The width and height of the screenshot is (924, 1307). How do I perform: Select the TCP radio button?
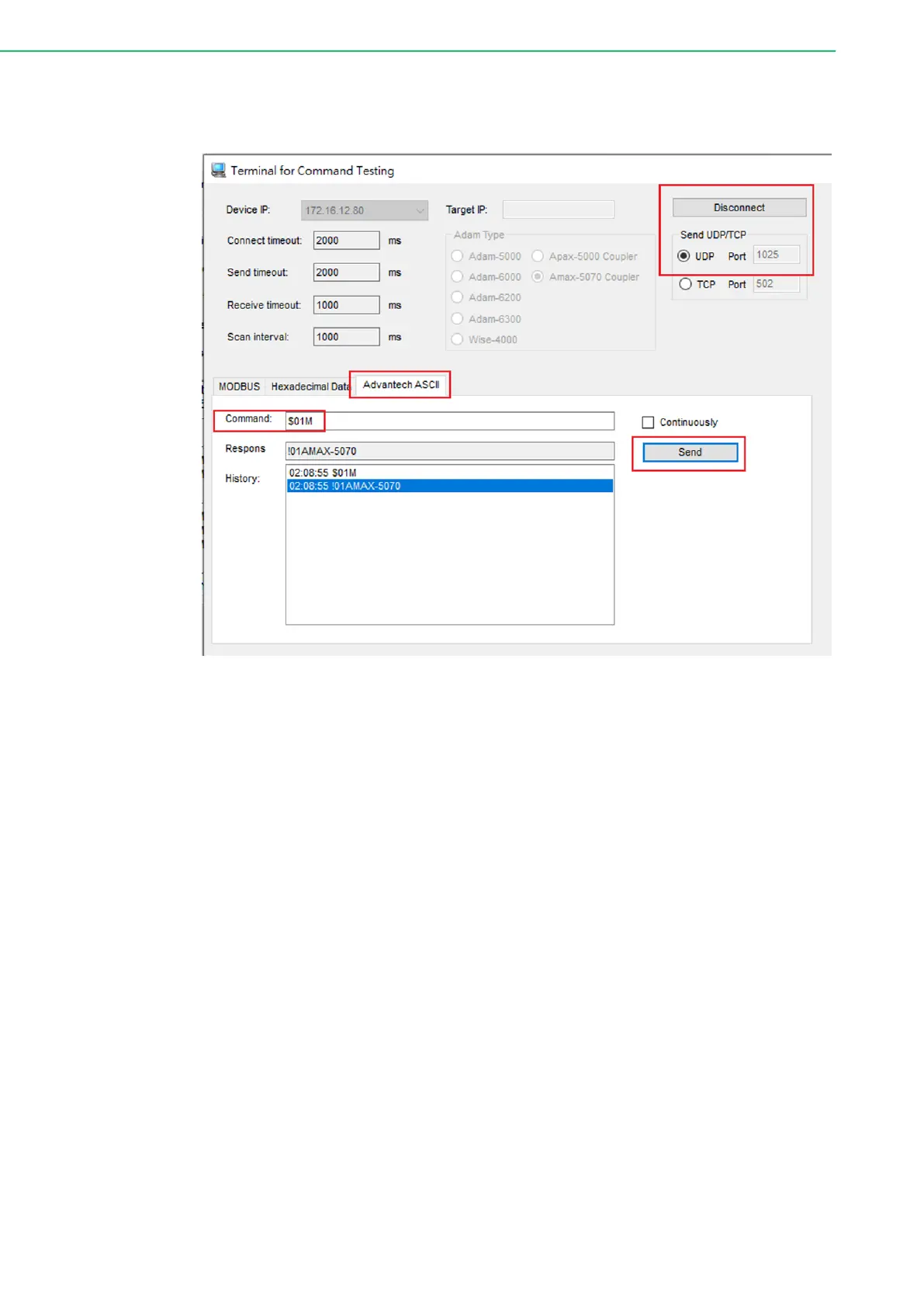tap(685, 284)
